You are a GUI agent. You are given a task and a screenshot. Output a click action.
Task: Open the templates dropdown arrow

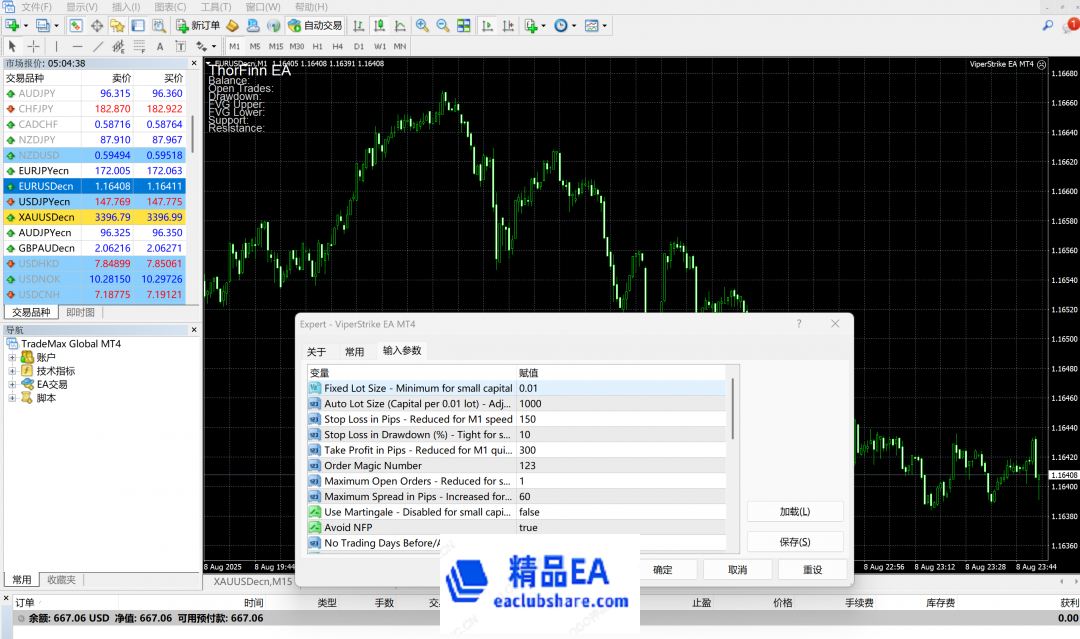[x=605, y=25]
